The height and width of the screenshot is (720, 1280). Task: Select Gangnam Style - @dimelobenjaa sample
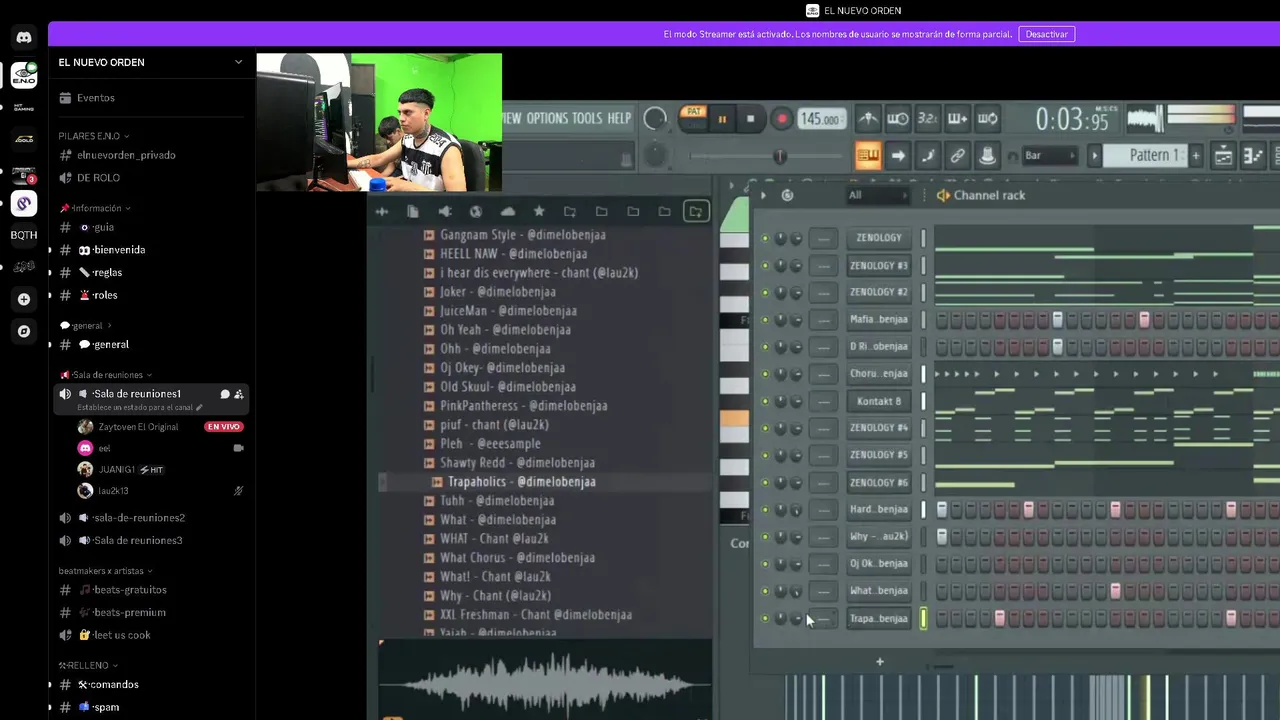522,235
